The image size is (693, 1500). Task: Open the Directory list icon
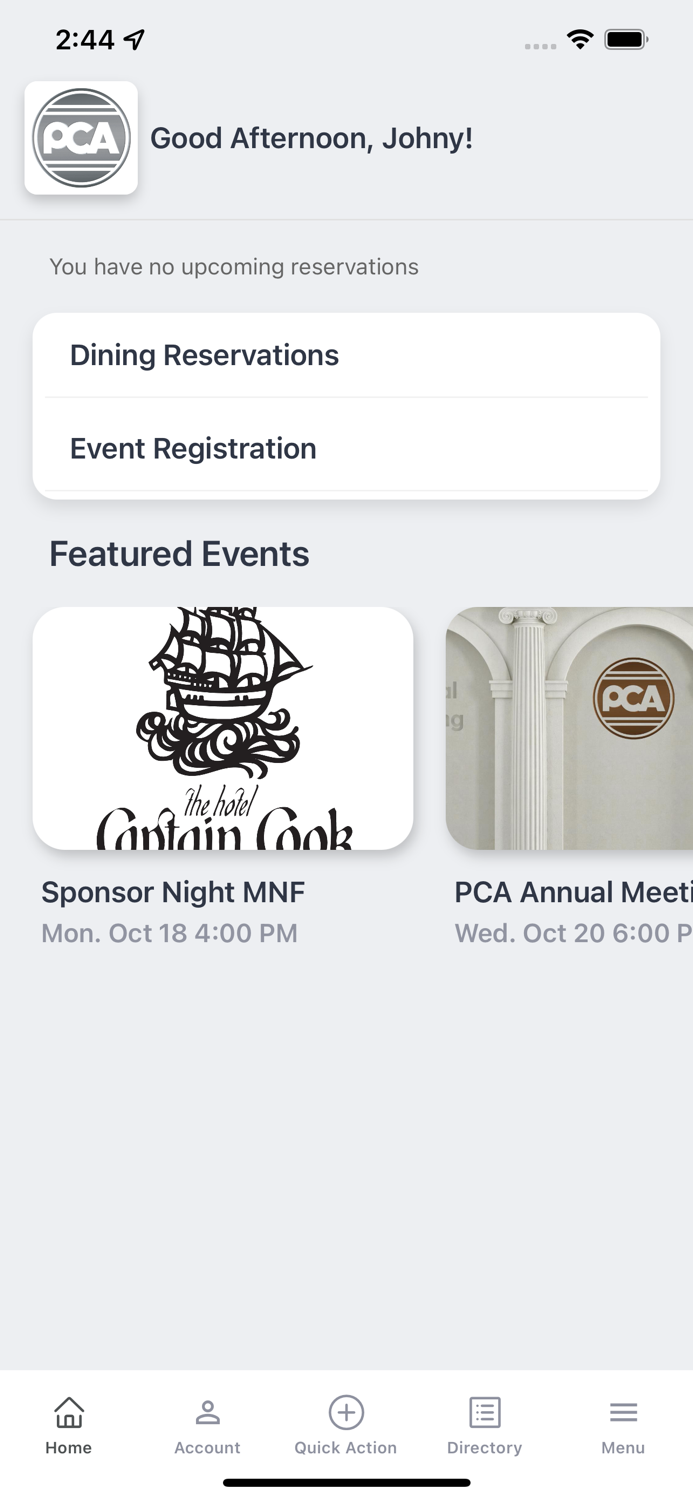[484, 1411]
